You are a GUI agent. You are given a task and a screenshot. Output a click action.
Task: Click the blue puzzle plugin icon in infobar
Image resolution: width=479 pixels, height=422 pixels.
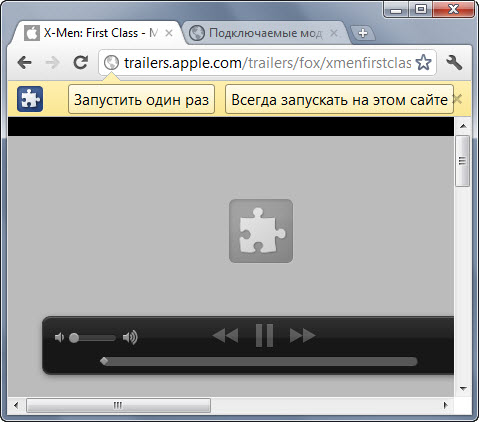point(30,99)
